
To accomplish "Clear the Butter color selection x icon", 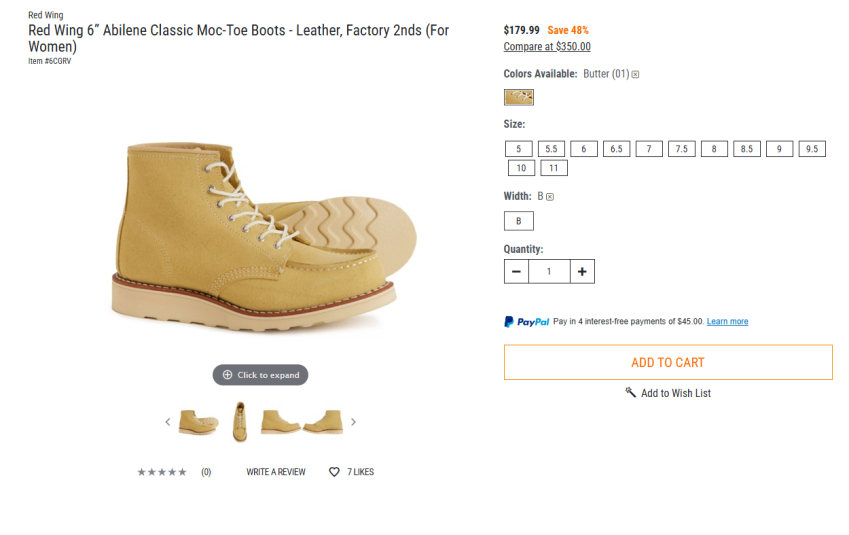I will 635,74.
